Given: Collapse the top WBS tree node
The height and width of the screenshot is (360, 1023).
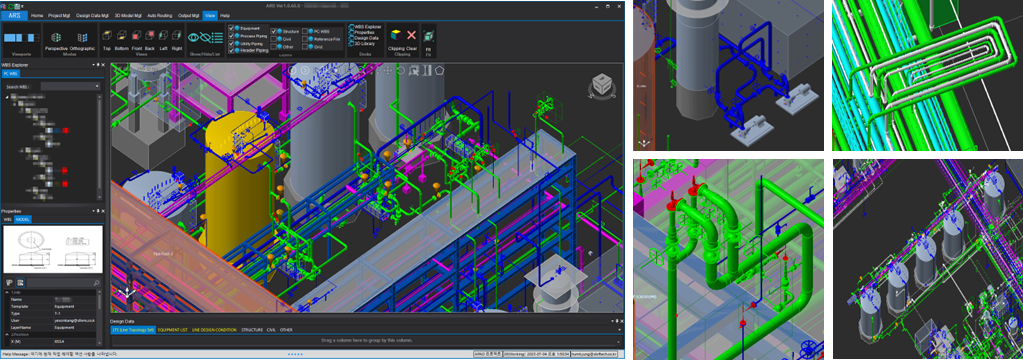Looking at the screenshot, I should point(7,97).
